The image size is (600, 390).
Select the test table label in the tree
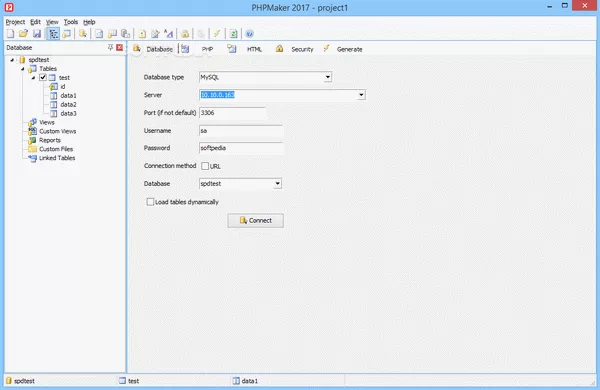coord(64,78)
